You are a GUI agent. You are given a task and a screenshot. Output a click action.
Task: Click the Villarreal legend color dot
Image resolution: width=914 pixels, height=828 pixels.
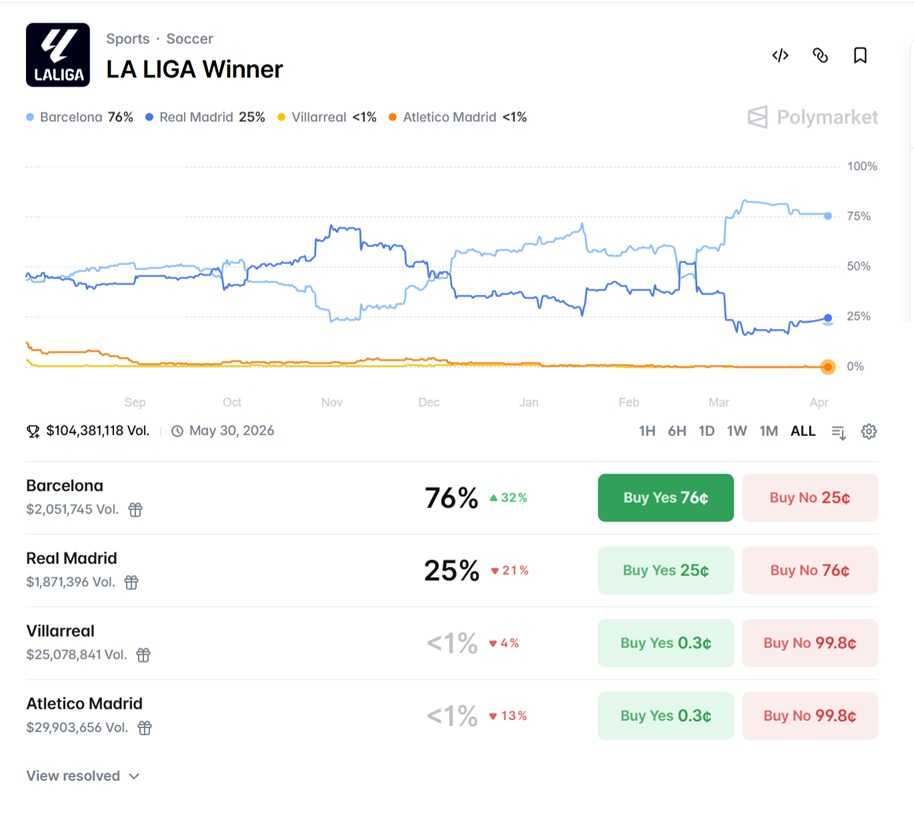[x=281, y=118]
